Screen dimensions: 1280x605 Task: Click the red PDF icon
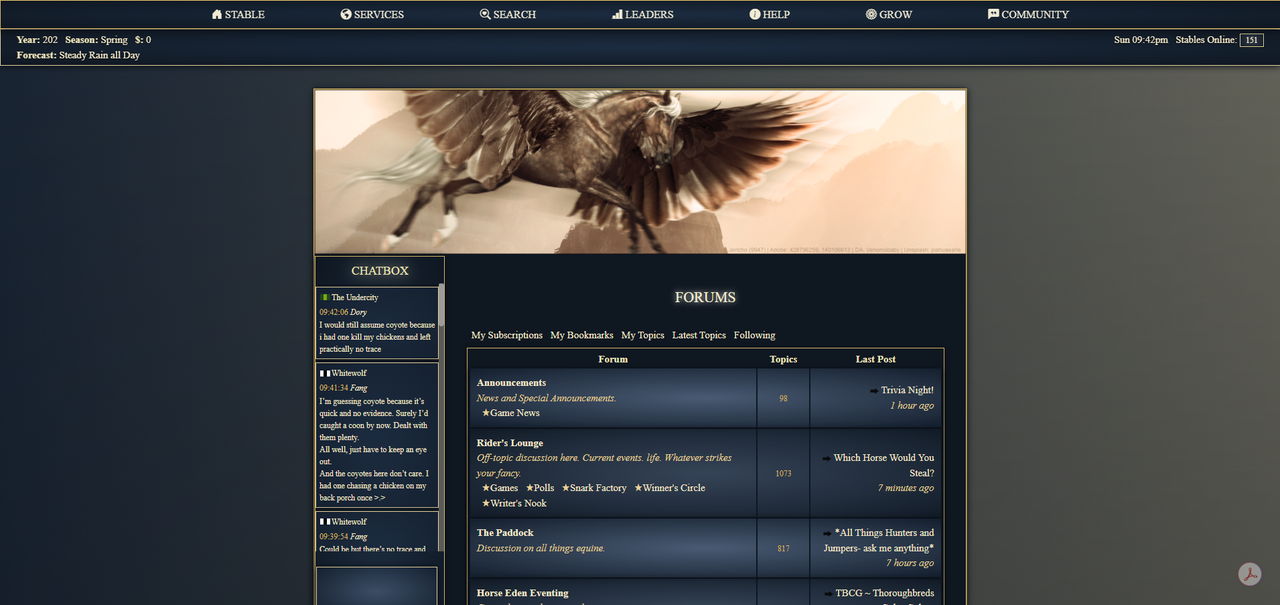click(1250, 574)
